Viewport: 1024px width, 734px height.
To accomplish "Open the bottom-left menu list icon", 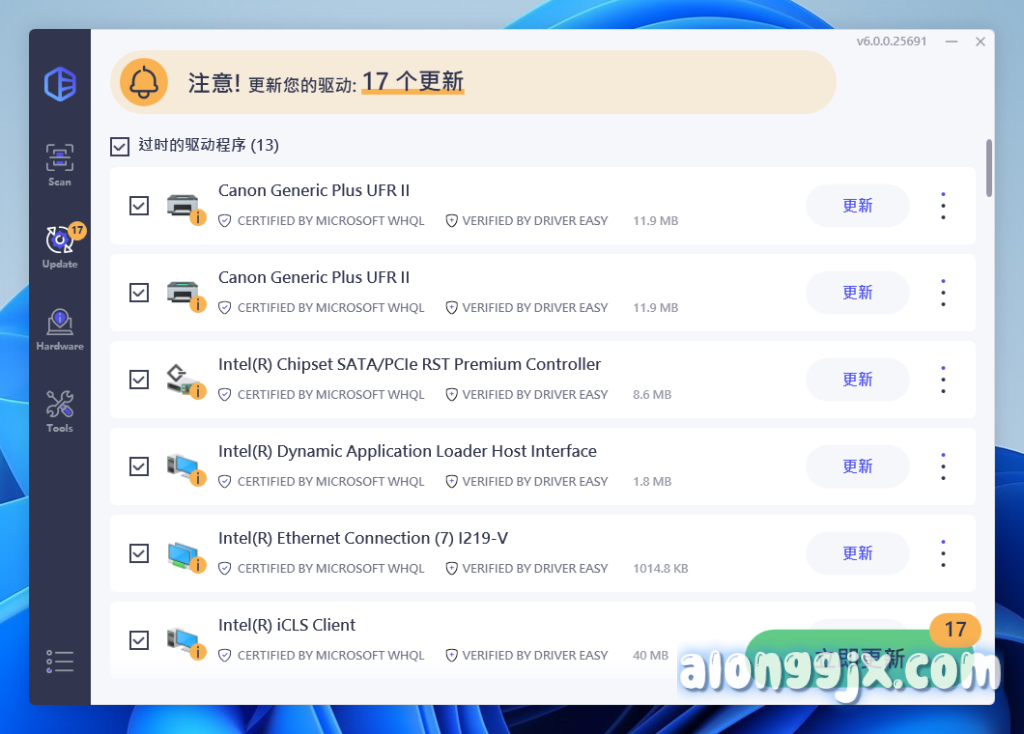I will [x=60, y=661].
